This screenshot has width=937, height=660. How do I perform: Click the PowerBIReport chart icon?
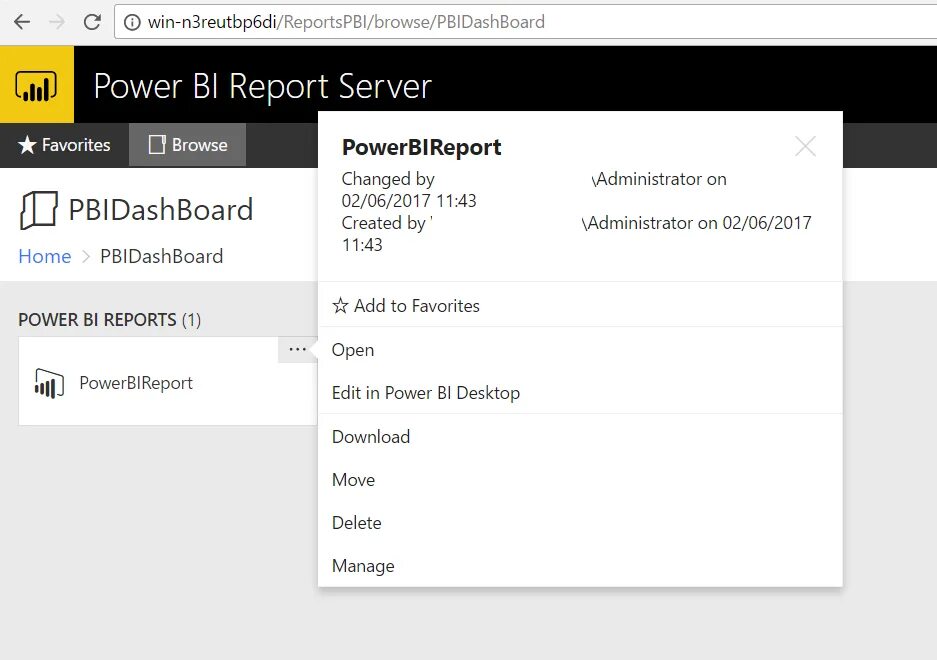tap(49, 383)
